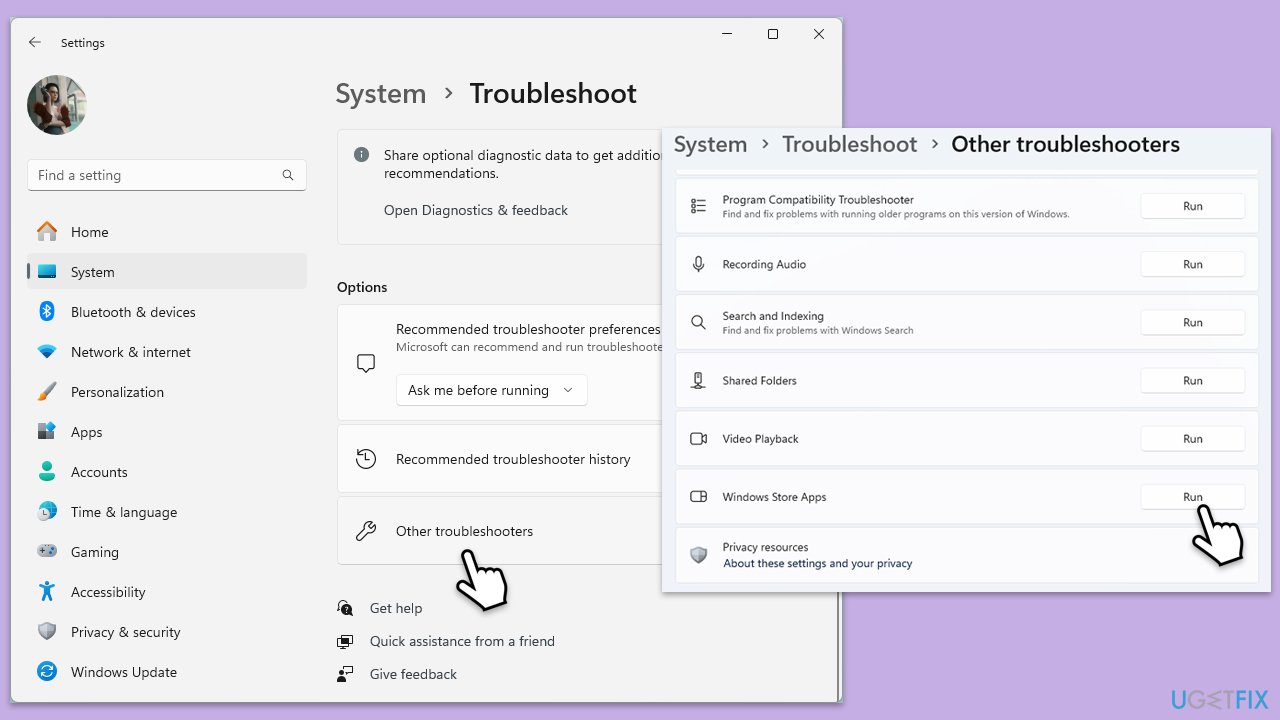1280x720 pixels.
Task: Go back with the Settings back arrow
Action: point(35,42)
